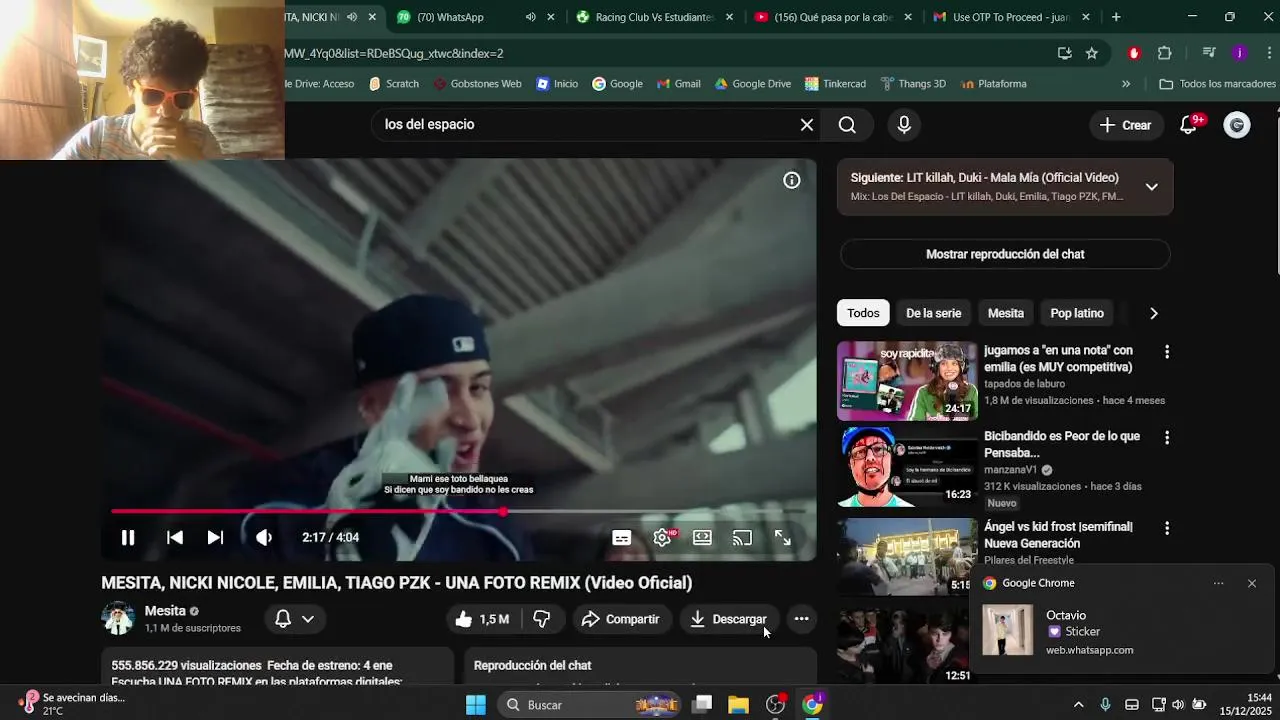Switch to Use OTP to Proceed Gmail tab
This screenshot has height=720, width=1280.
click(x=1010, y=17)
